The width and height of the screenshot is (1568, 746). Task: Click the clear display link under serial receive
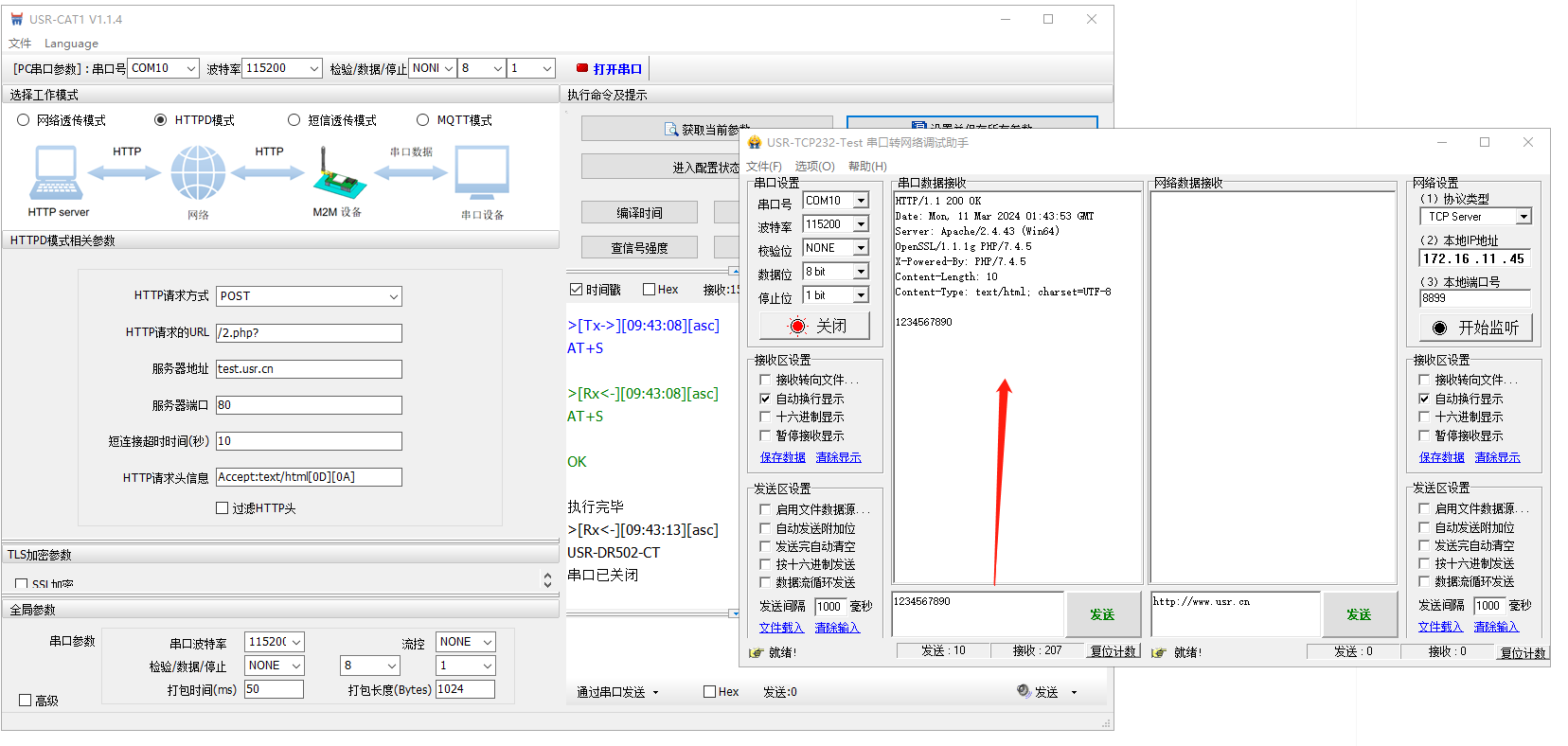click(838, 457)
